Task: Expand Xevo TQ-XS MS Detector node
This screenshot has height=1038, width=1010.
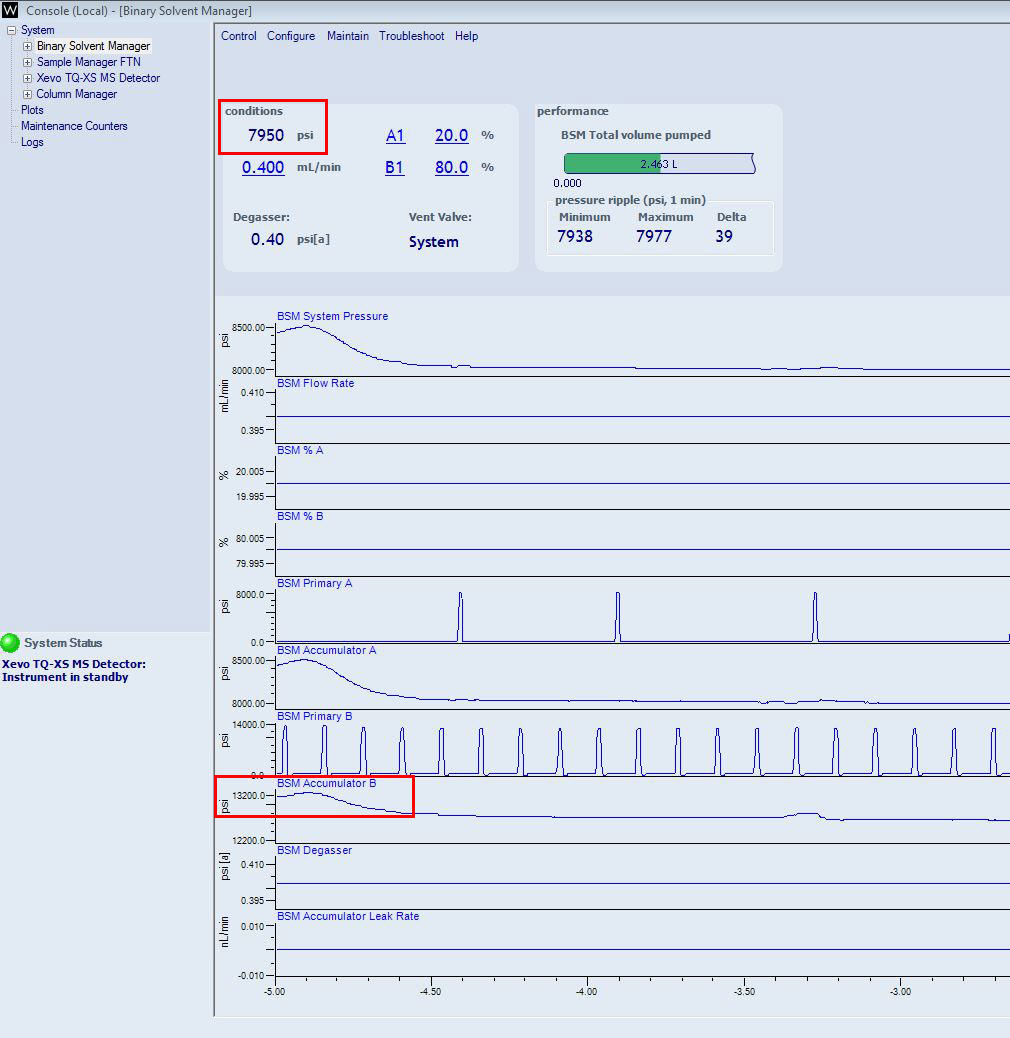Action: (x=27, y=78)
